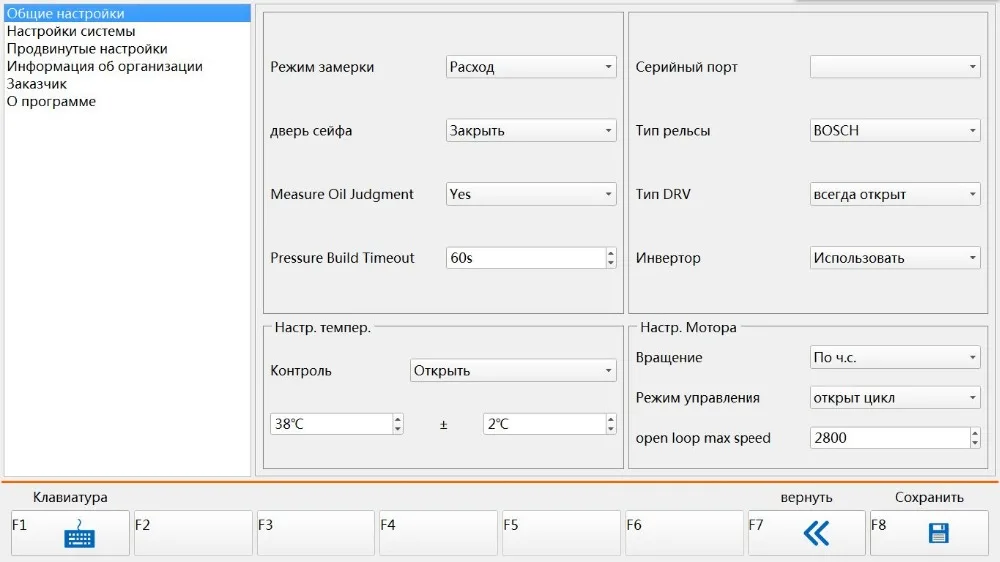This screenshot has height=562, width=1000.
Task: Click the open loop max speed 2800 field
Action: (x=890, y=438)
